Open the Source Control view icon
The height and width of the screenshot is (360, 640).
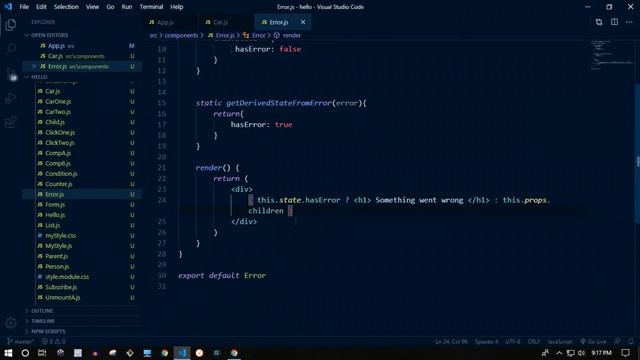tap(11, 74)
